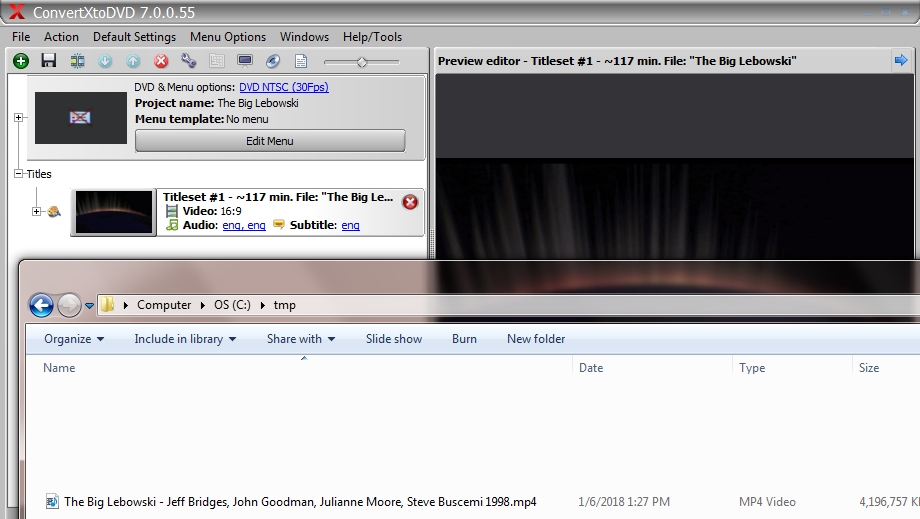Viewport: 920px width, 519px height.
Task: Open the Menu Options menu
Action: 228,37
